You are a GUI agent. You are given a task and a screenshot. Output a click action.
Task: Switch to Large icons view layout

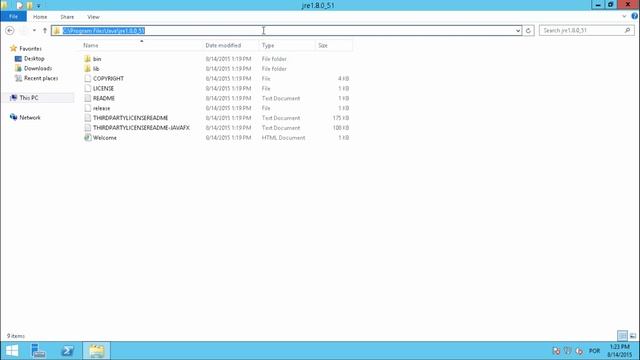633,336
